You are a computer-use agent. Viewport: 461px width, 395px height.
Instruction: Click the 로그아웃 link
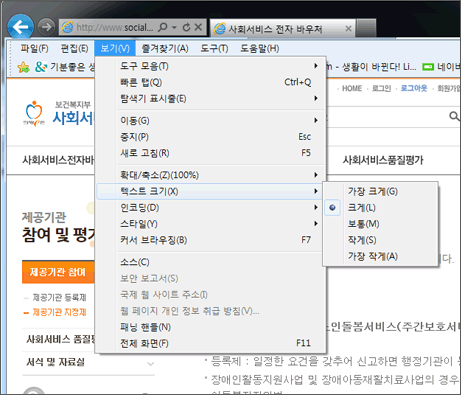(x=414, y=88)
